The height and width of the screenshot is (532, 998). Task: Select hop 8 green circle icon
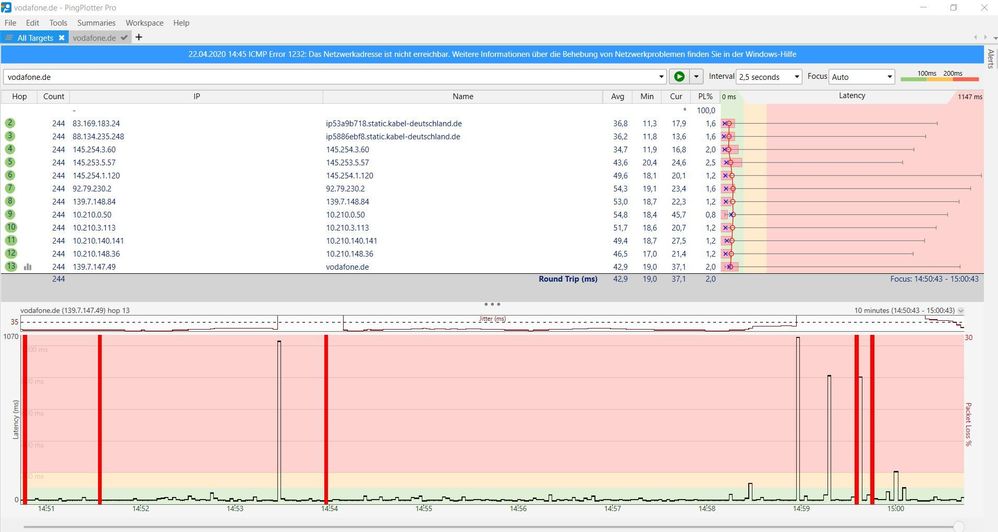[x=10, y=201]
